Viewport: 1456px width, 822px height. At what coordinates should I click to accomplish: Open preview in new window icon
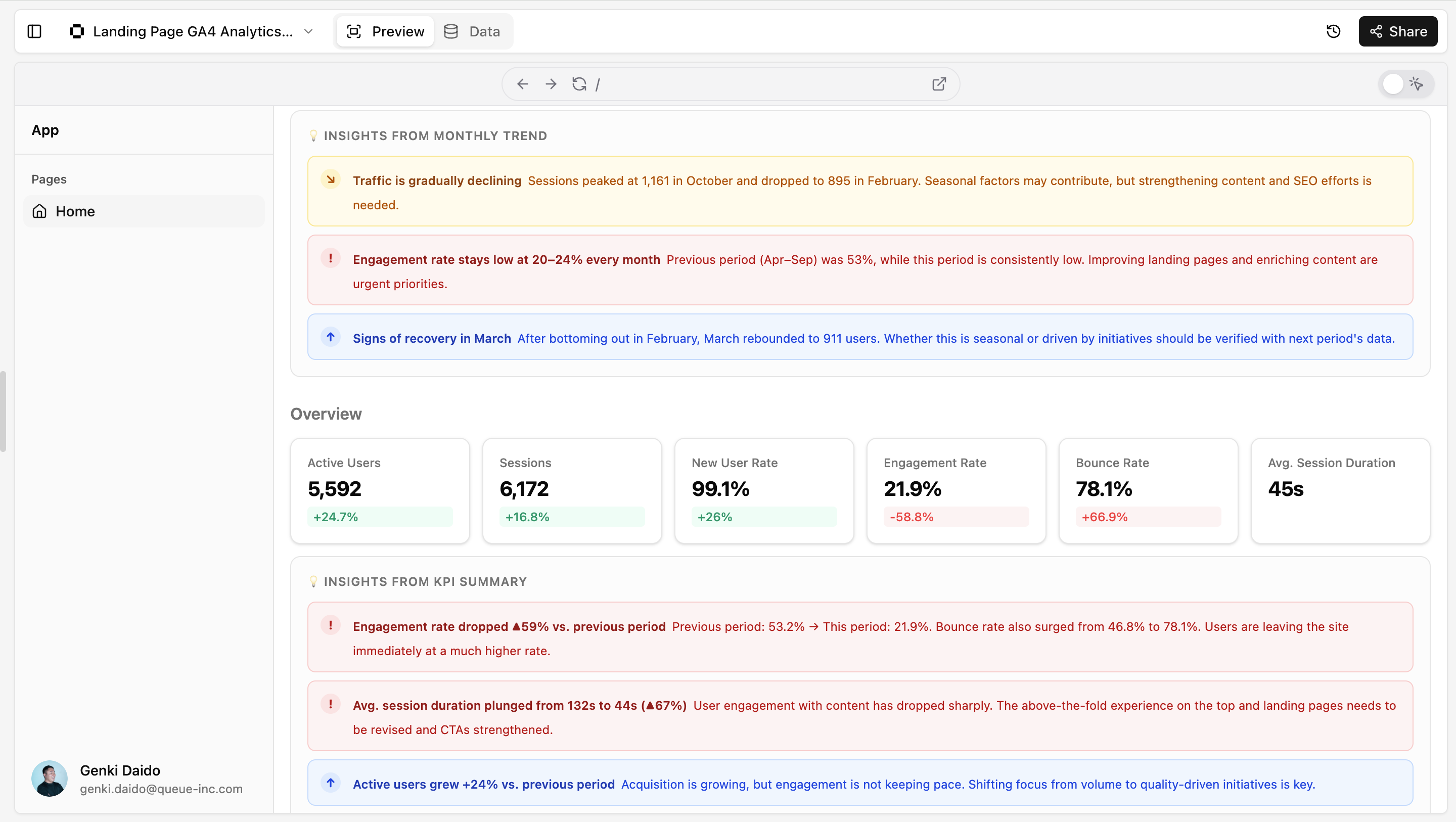[x=939, y=84]
